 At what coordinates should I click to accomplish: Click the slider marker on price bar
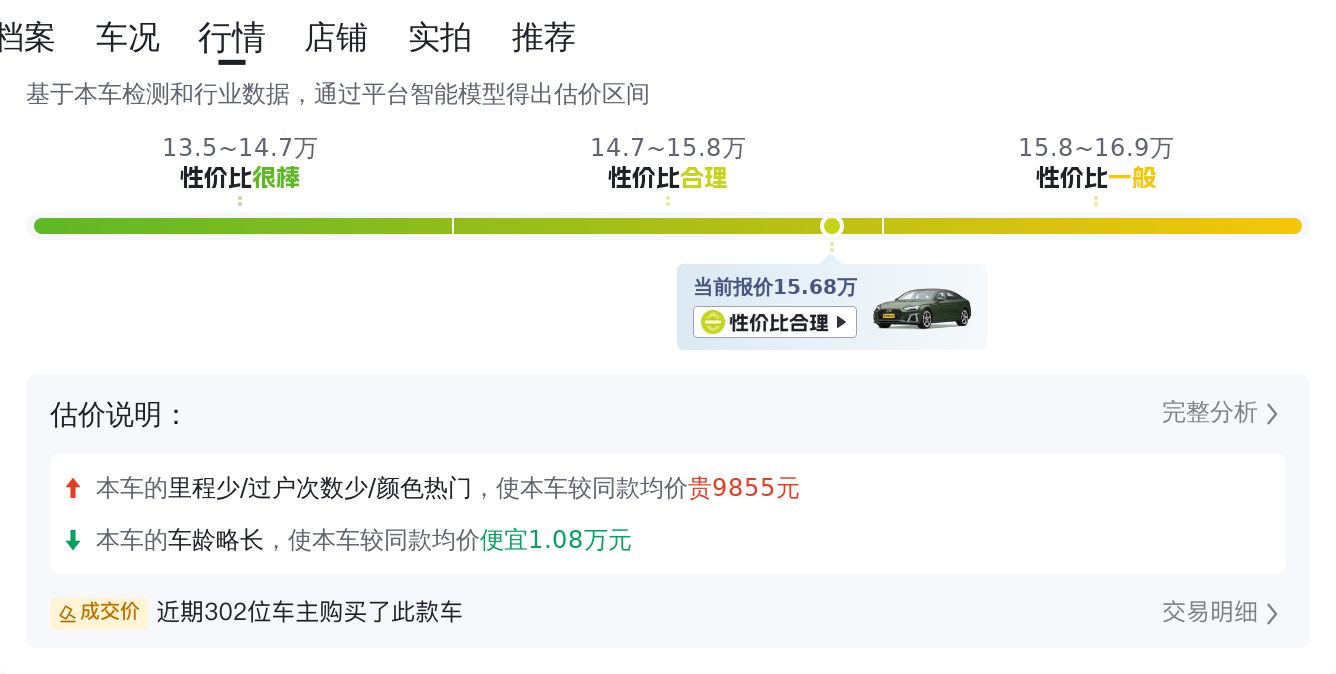(x=831, y=226)
